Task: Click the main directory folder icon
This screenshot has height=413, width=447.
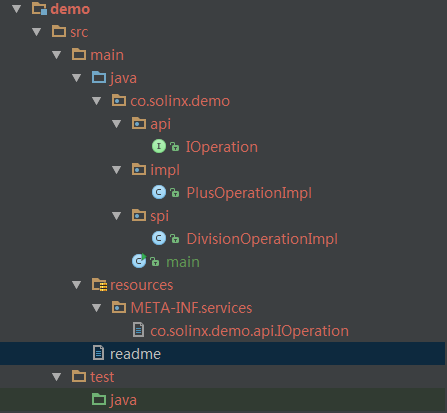Action: [x=79, y=54]
